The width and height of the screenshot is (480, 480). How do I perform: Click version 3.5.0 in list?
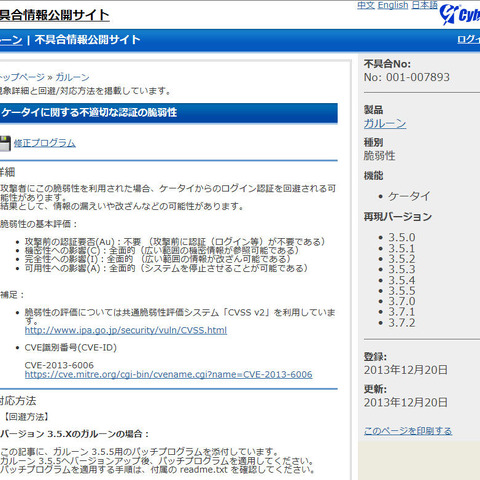point(402,237)
